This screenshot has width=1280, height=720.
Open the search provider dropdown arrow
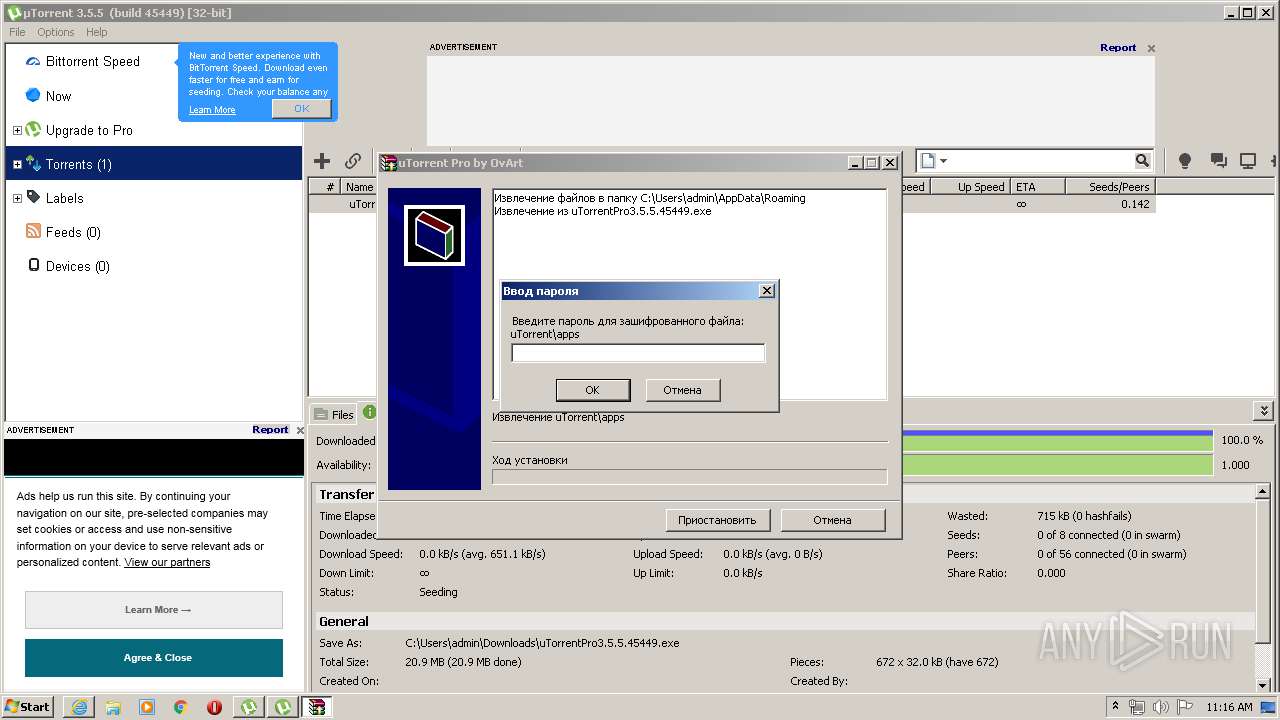pos(943,161)
